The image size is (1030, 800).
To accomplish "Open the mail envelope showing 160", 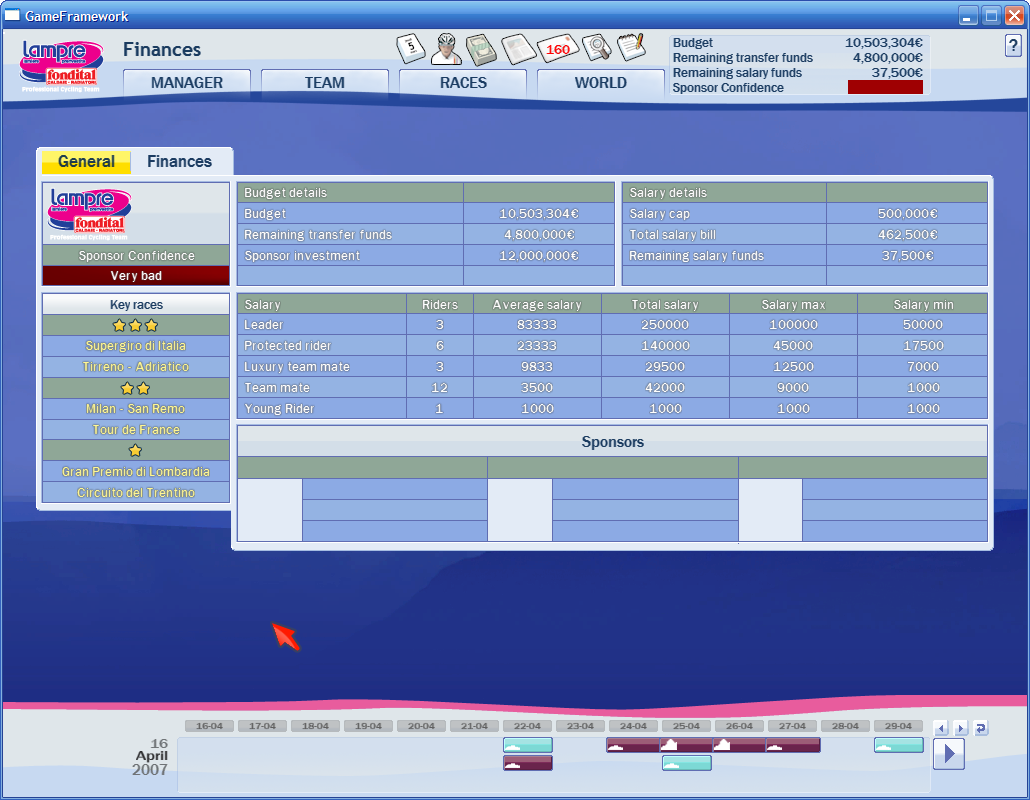I will pos(557,48).
